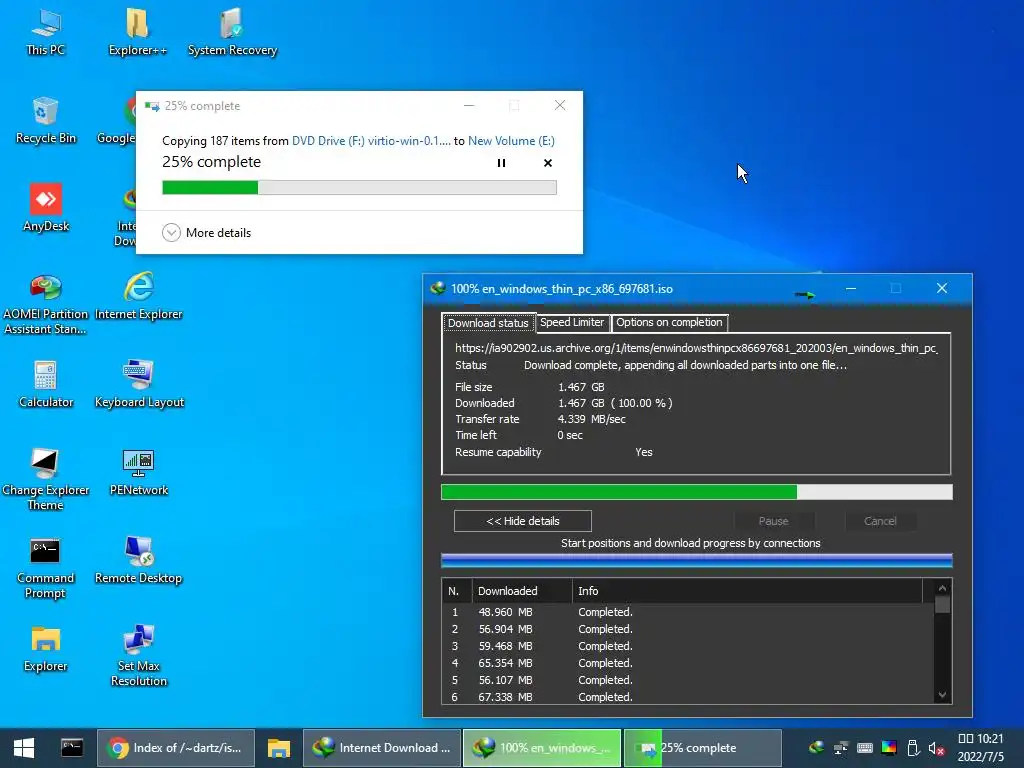Viewport: 1024px width, 768px height.
Task: Open the Calculator desktop shortcut
Action: pyautogui.click(x=46, y=384)
